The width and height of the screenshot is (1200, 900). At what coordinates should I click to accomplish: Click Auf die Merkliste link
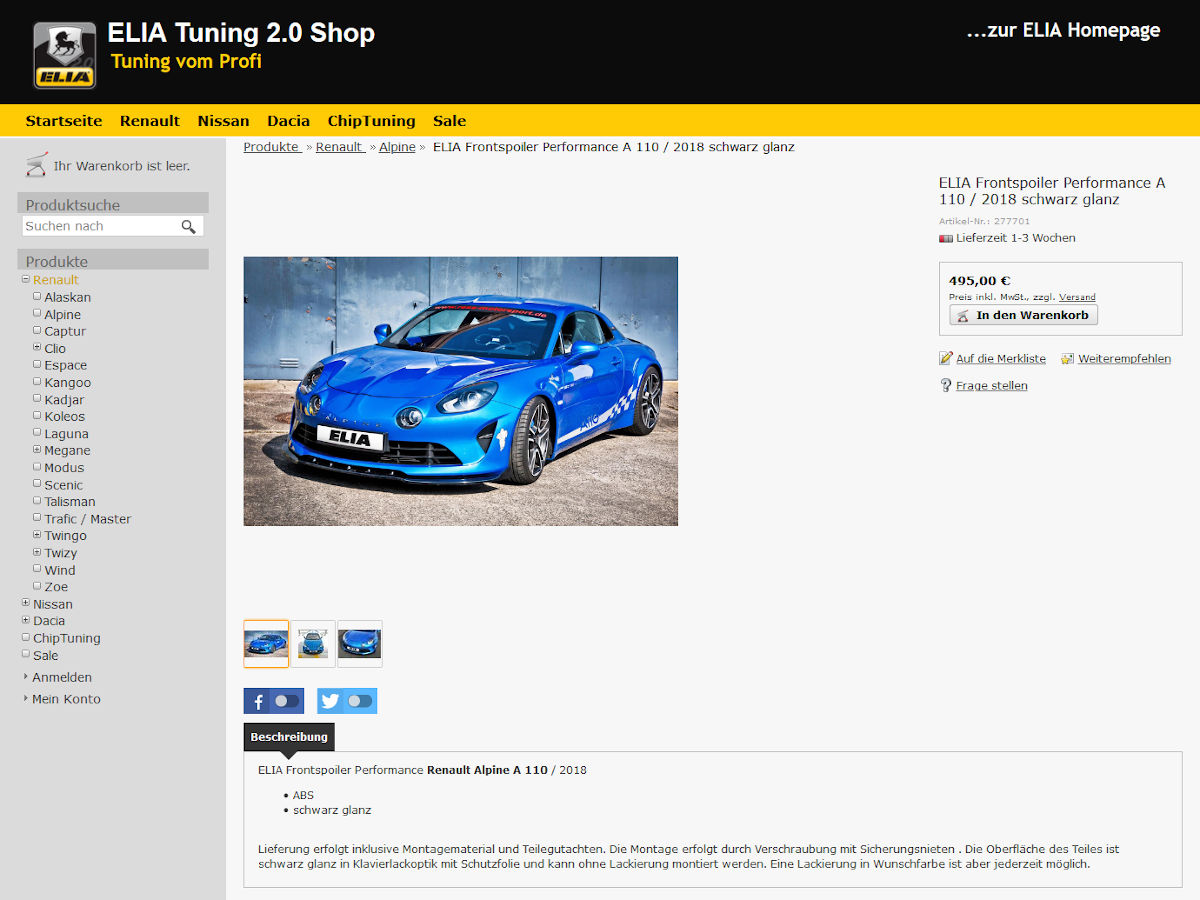tap(1001, 358)
